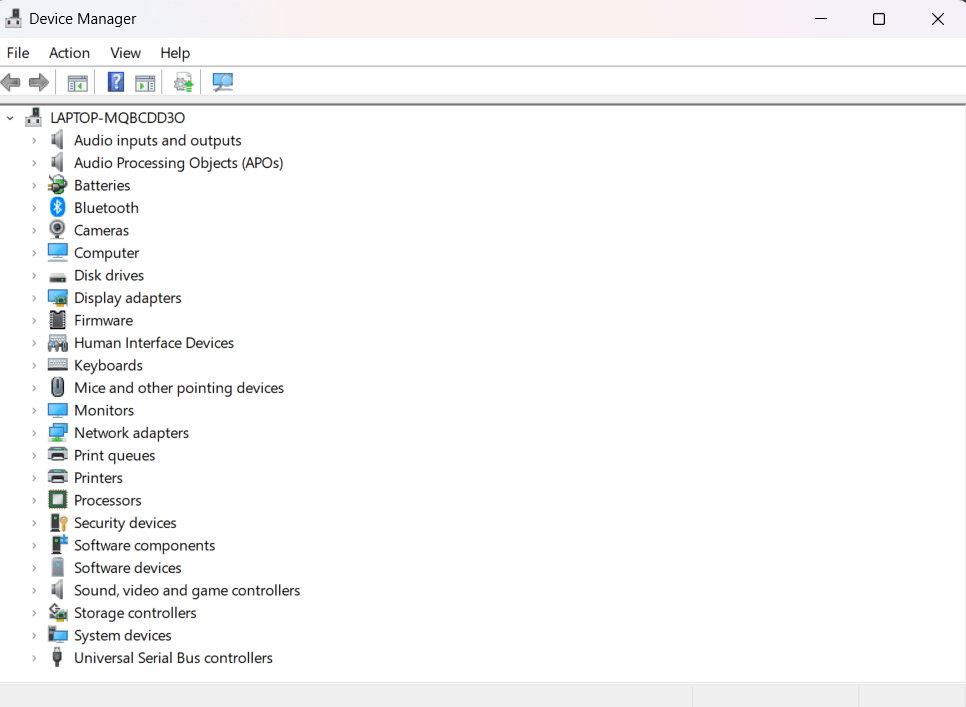Viewport: 966px width, 707px height.
Task: Click the Cameras webcam icon
Action: coord(58,230)
